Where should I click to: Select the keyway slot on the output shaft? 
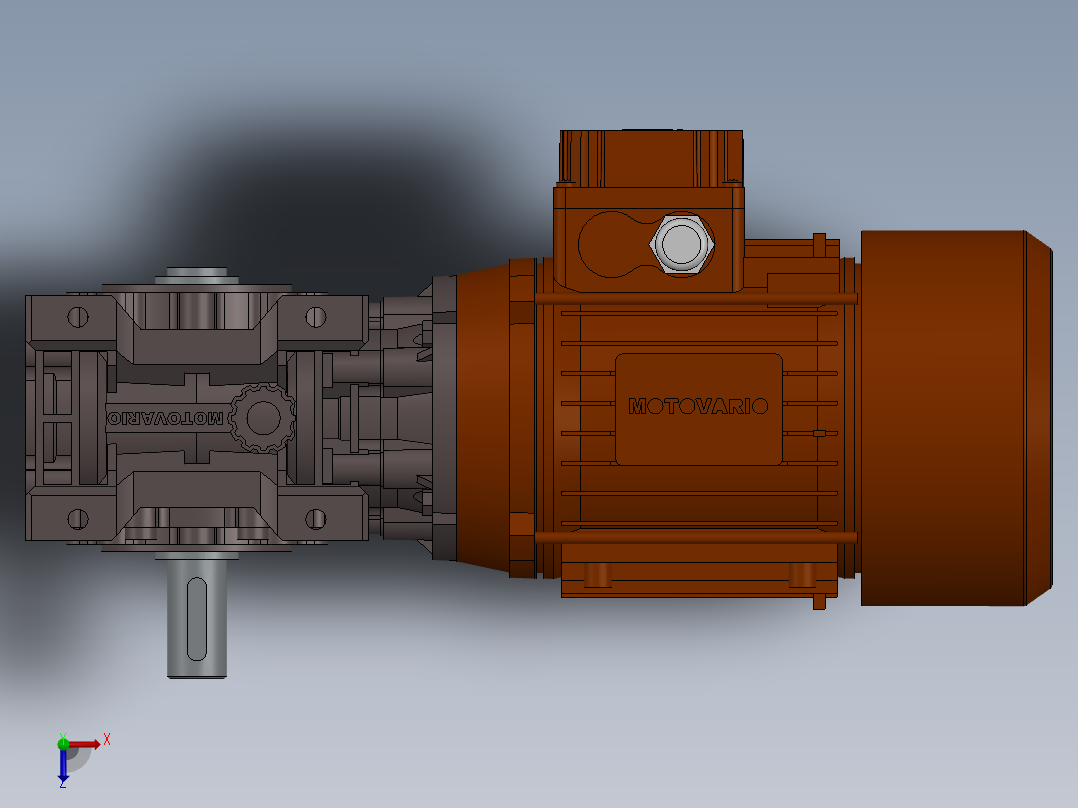point(197,619)
